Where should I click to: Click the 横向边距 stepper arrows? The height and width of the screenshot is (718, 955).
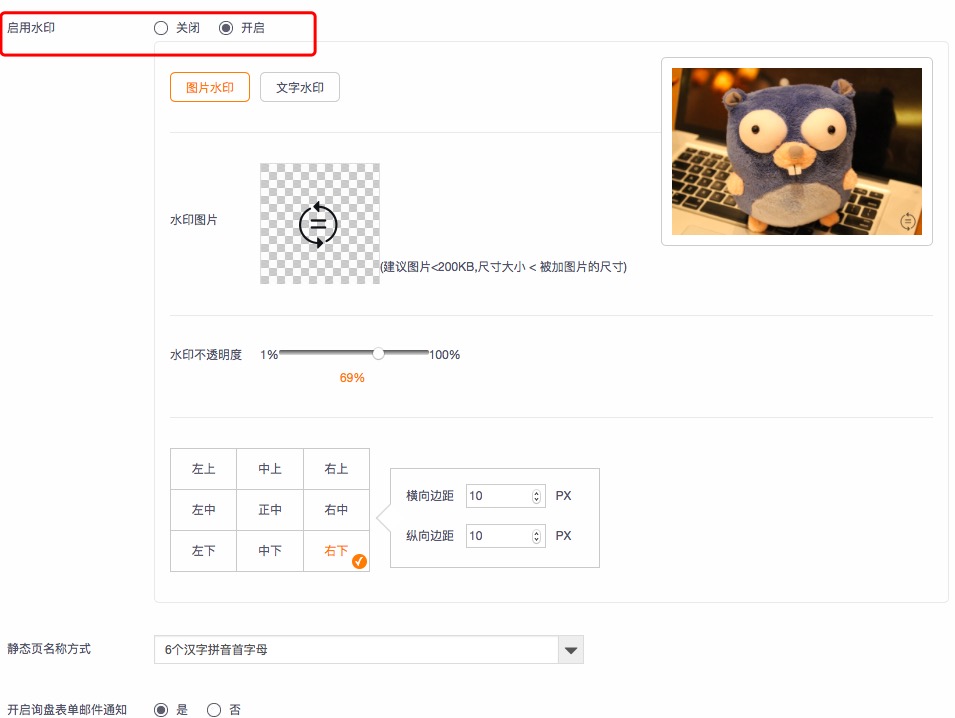pos(536,496)
